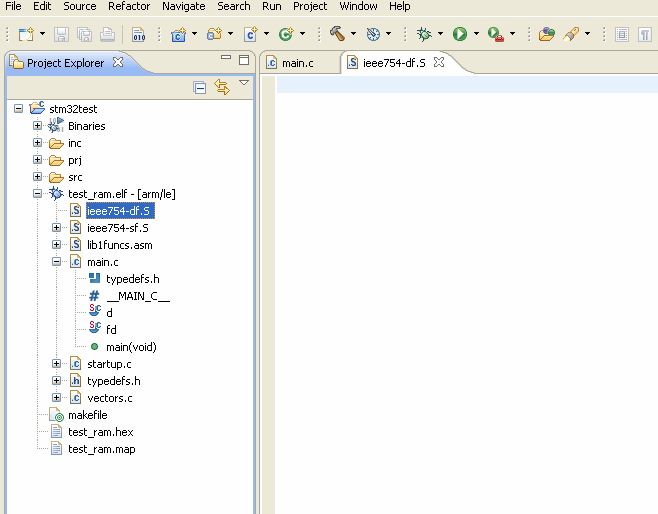Switch to the main.c editor tab
This screenshot has width=658, height=514.
pos(298,63)
